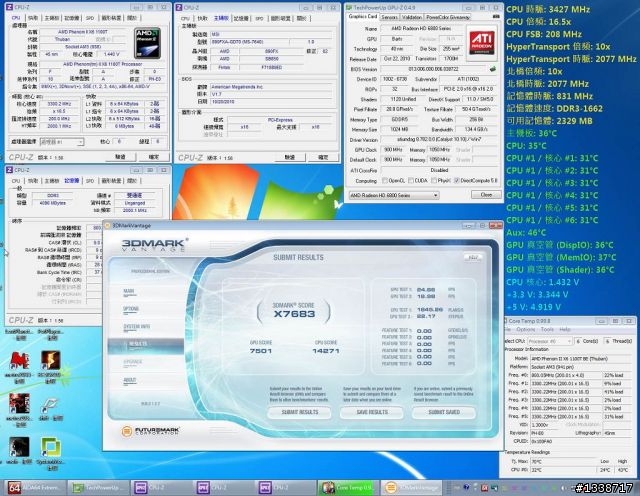Screen dimensions: 640x496
Task: Switch to AIDA64 Extreme in the taskbar
Action: pyautogui.click(x=35, y=487)
